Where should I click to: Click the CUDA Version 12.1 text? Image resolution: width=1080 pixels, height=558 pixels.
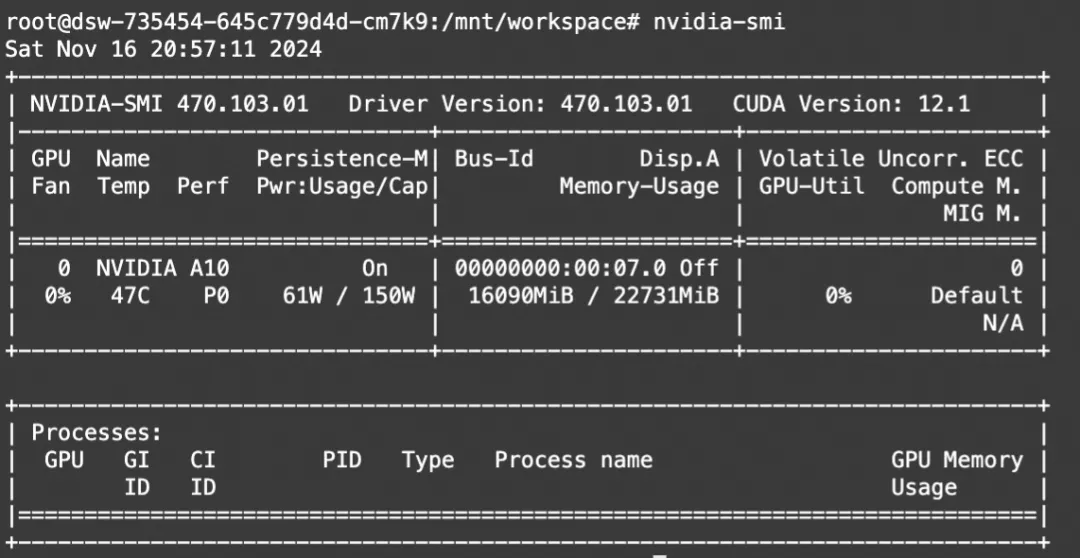(851, 103)
